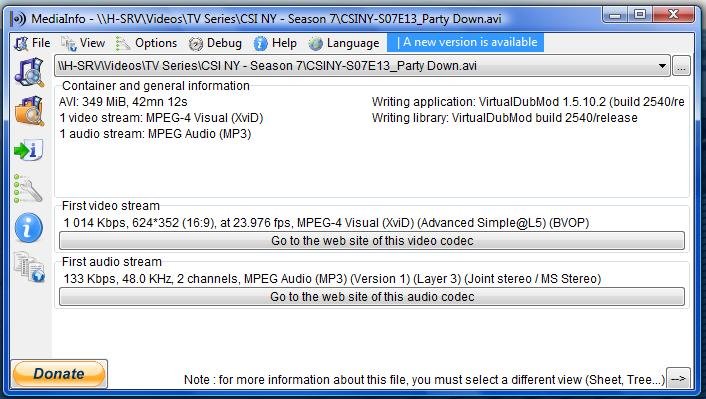Select '1 video stream: MPEG-4 Visual (XviD)' line
Image resolution: width=706 pixels, height=399 pixels.
click(x=161, y=118)
